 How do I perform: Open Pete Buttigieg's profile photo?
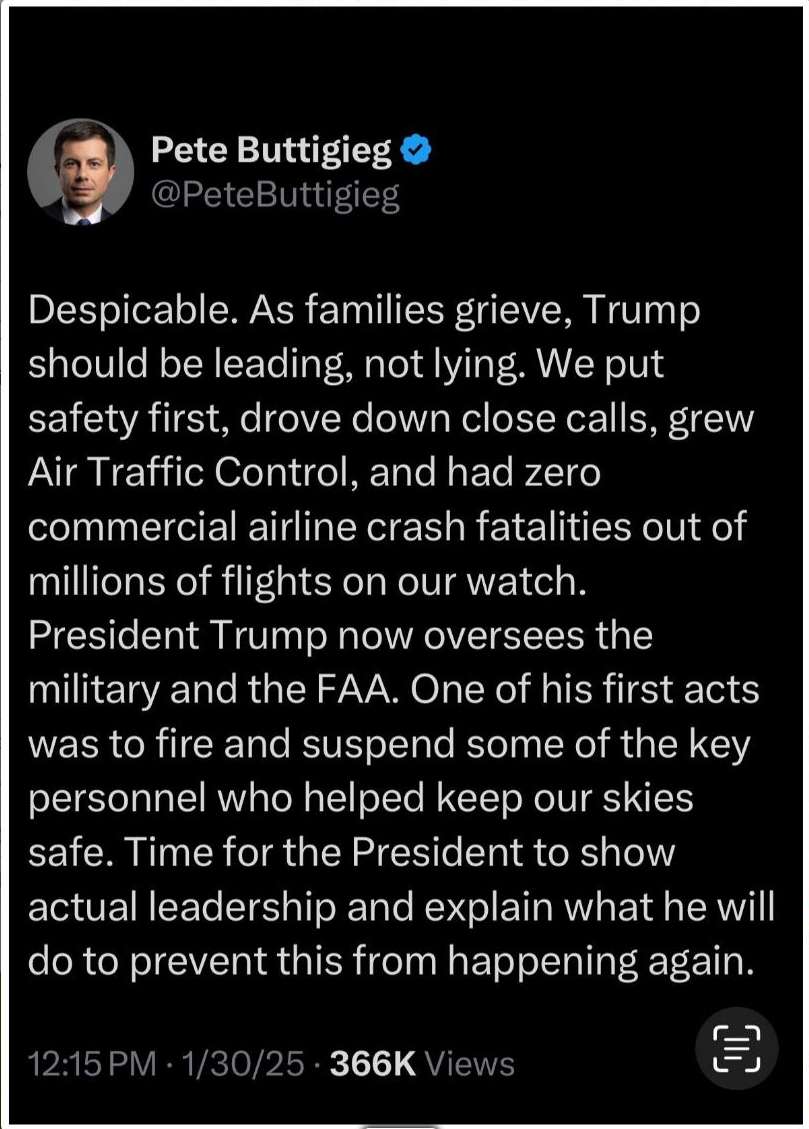click(80, 171)
